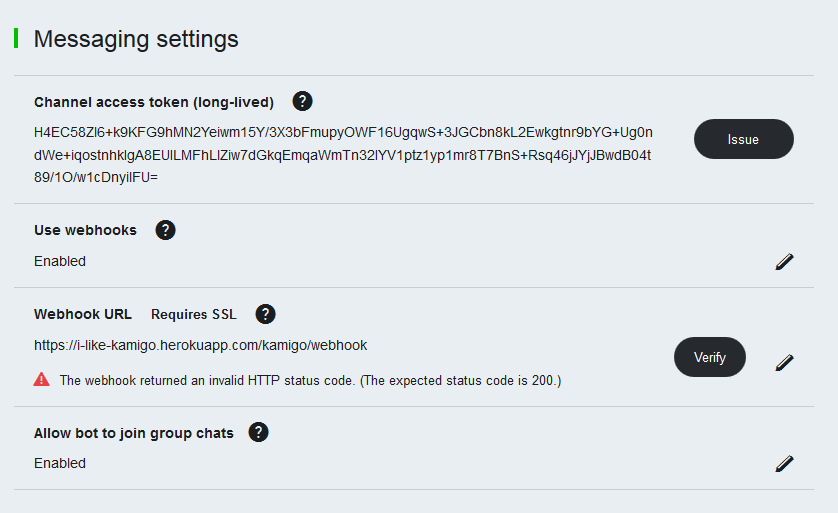Click the Channel access token (long-lived) label

click(154, 102)
